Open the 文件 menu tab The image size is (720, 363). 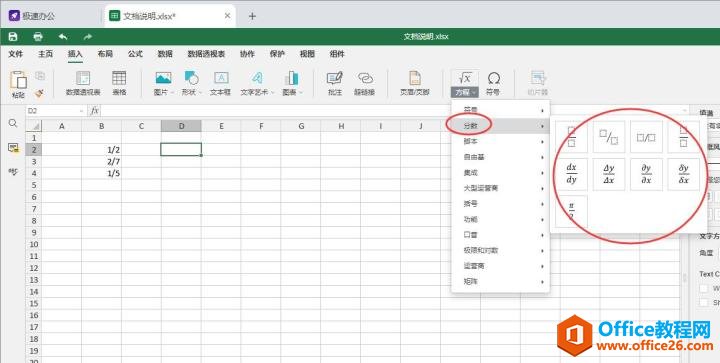tap(16, 54)
